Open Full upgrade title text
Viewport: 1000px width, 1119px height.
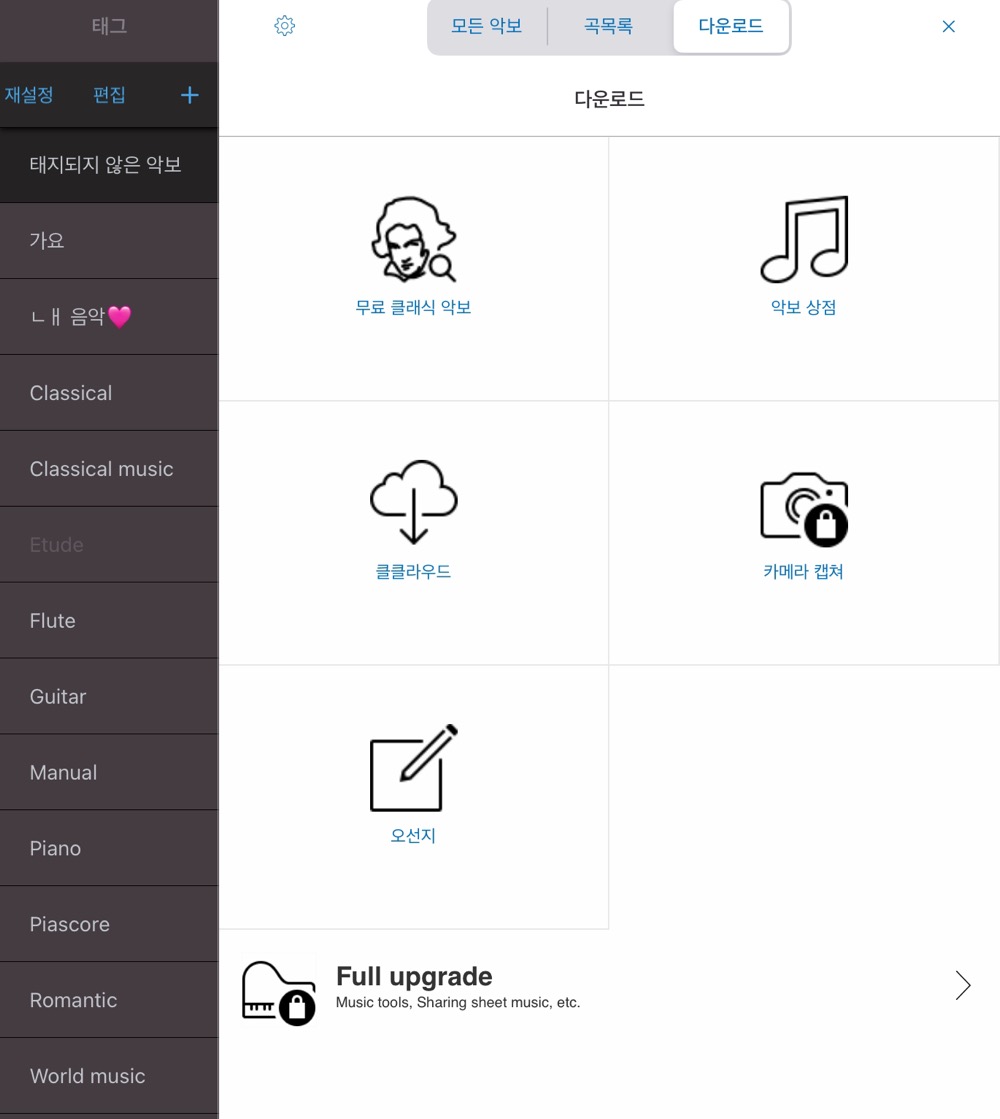pyautogui.click(x=414, y=976)
